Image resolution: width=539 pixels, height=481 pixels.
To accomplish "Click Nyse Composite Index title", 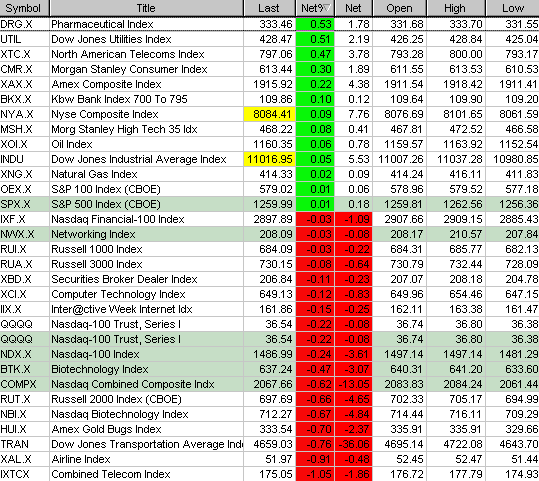I will pyautogui.click(x=105, y=114).
